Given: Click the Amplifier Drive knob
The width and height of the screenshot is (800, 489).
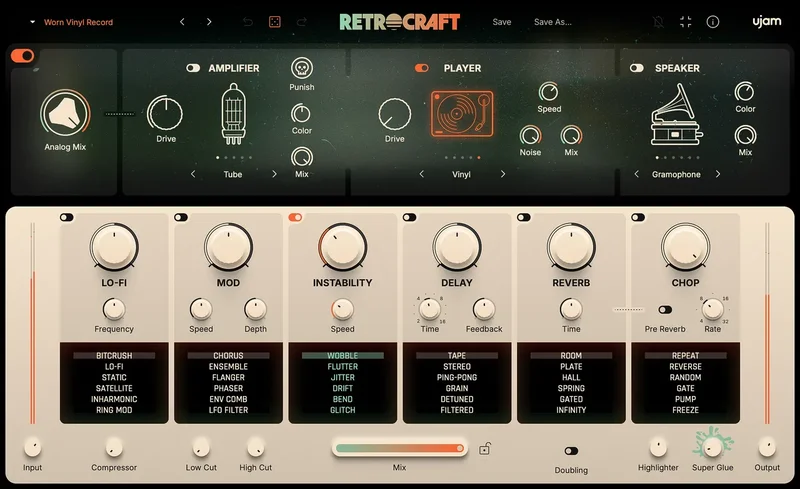Looking at the screenshot, I should [x=165, y=113].
